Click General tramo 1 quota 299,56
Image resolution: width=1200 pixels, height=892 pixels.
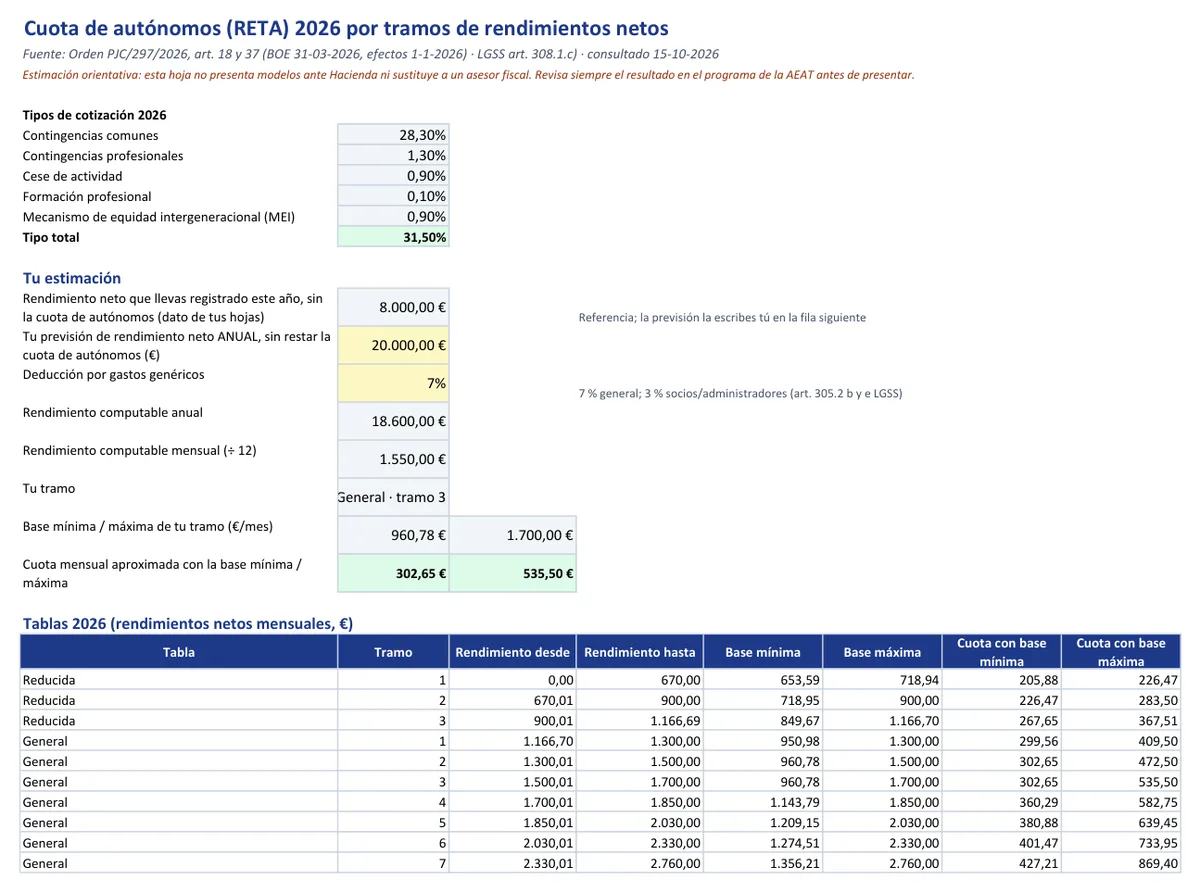1001,741
